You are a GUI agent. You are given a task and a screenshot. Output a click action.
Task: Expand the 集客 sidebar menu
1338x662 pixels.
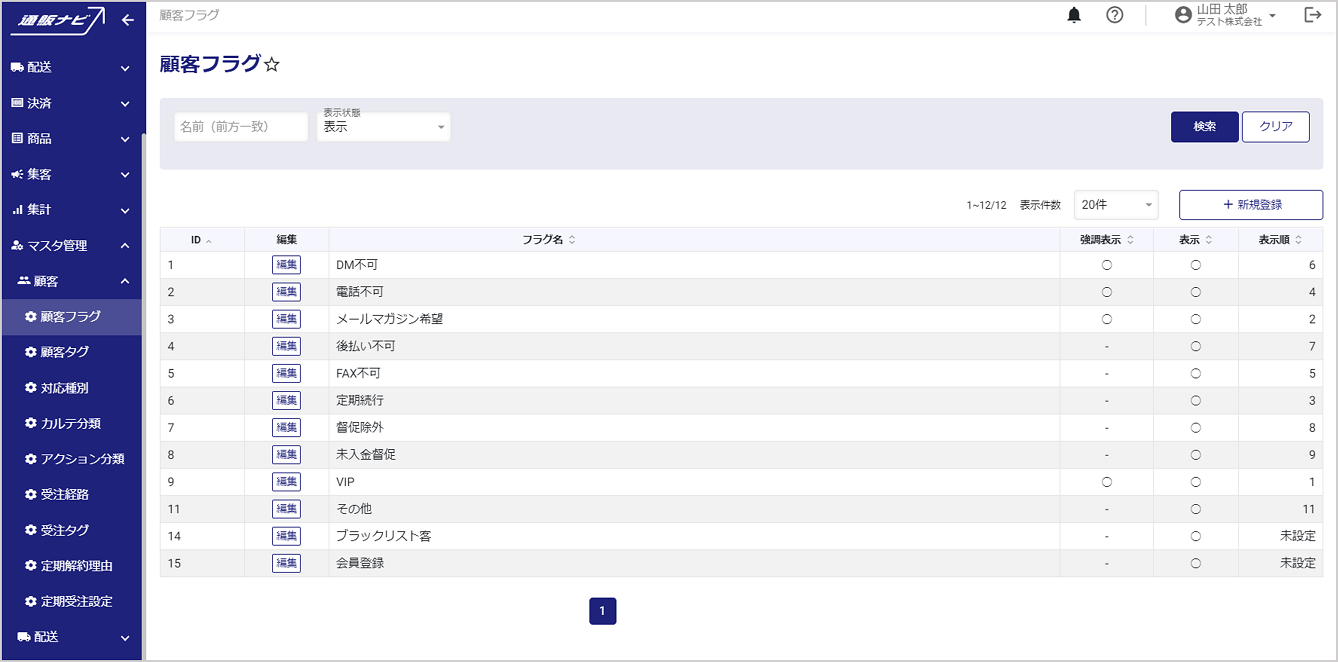click(x=70, y=174)
